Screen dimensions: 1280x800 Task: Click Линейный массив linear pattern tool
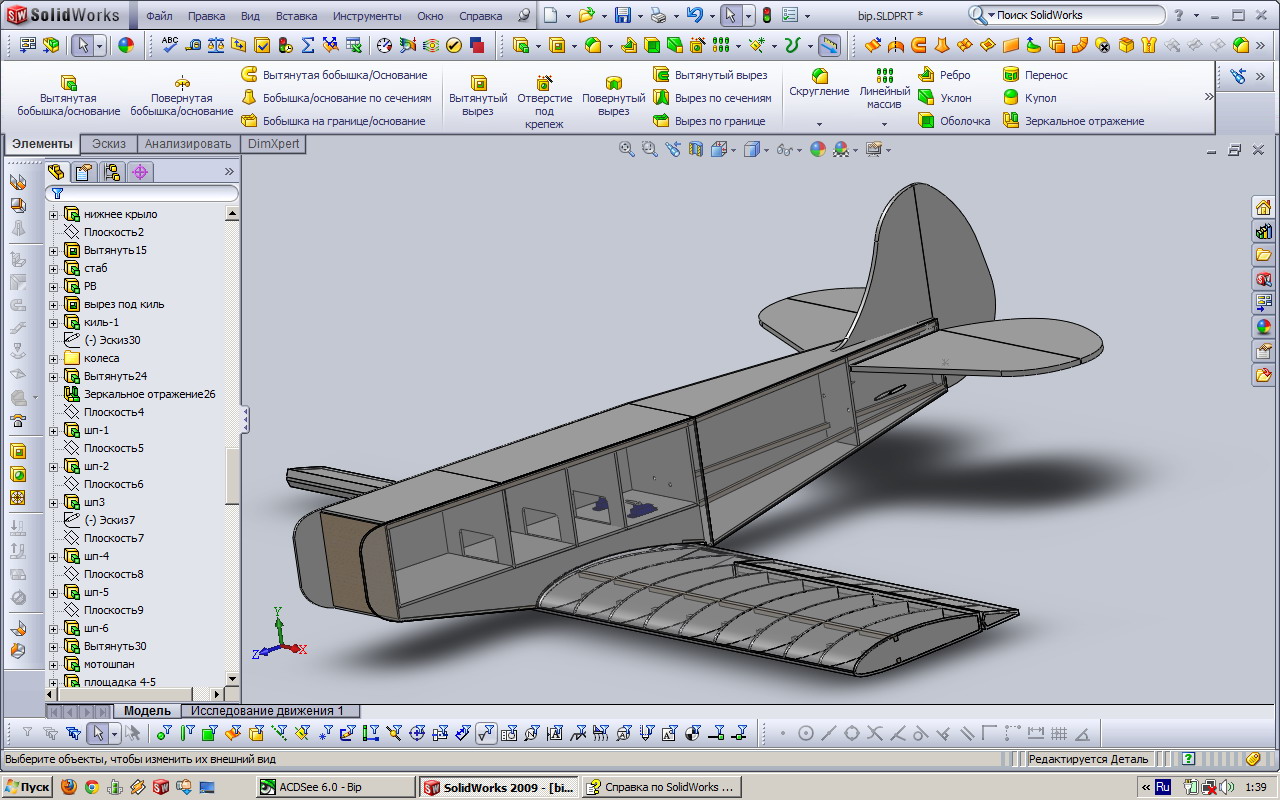pyautogui.click(x=884, y=89)
